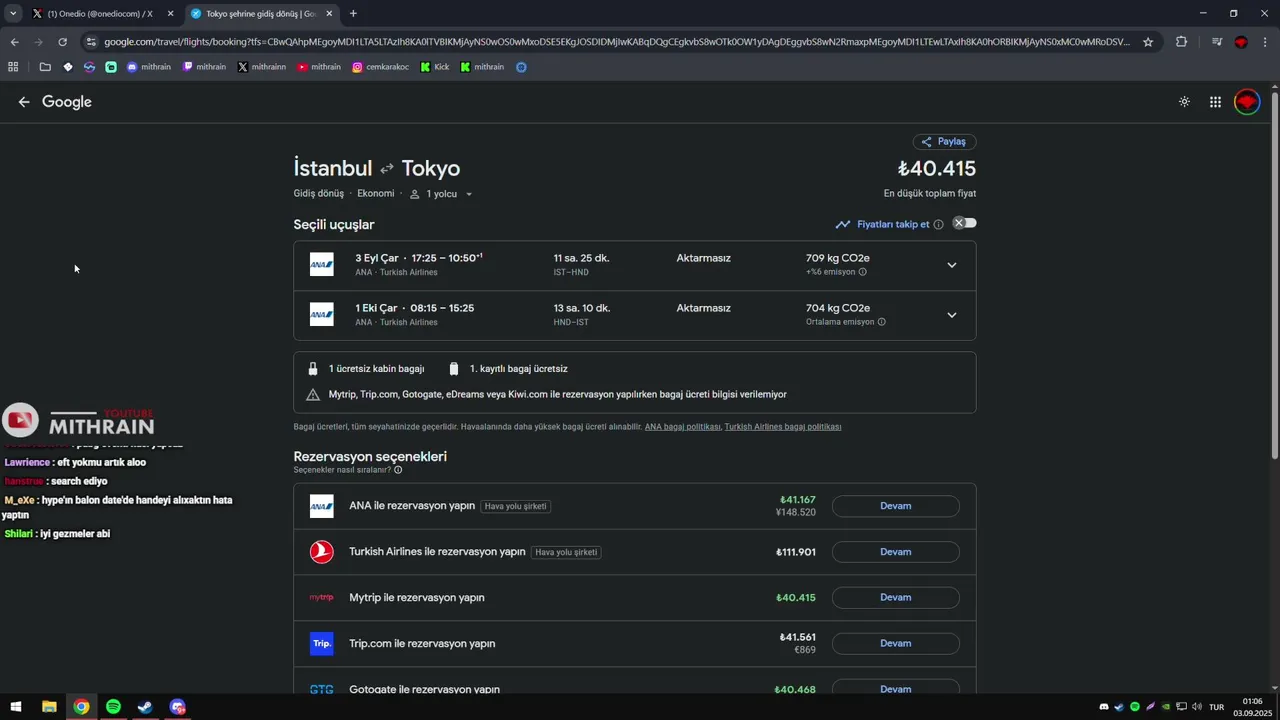Click the Turkish Airlines logo in booking options
Image resolution: width=1280 pixels, height=720 pixels.
(x=321, y=552)
